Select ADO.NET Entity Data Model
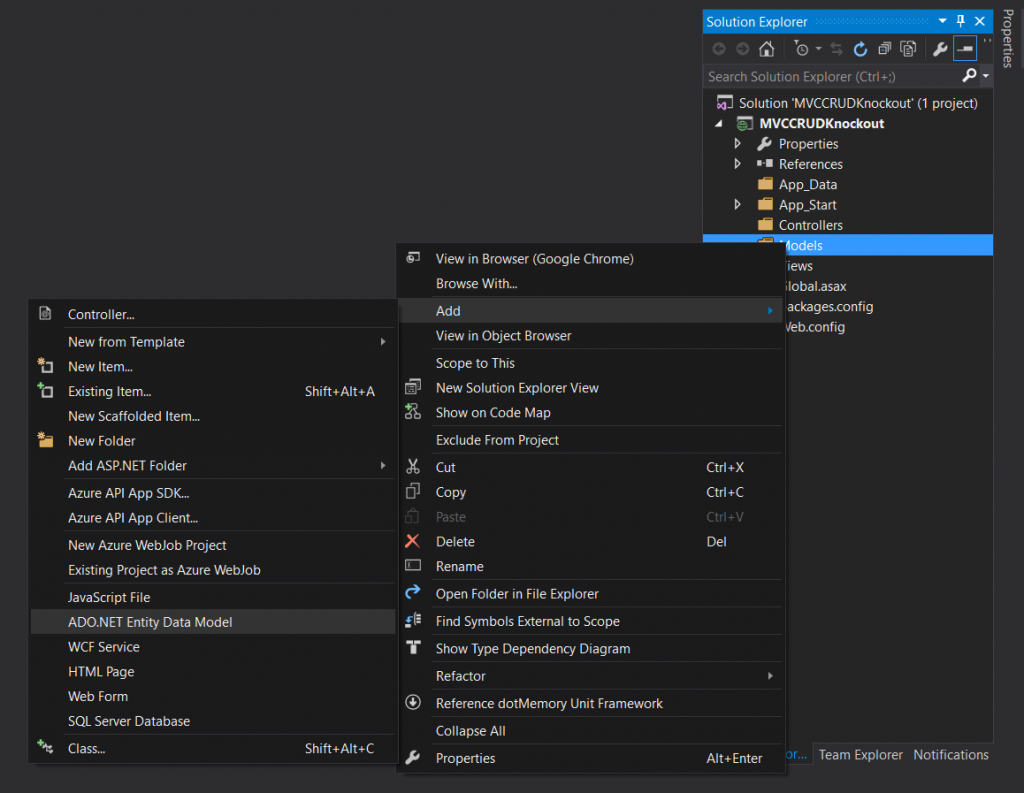The image size is (1024, 793). (213, 622)
